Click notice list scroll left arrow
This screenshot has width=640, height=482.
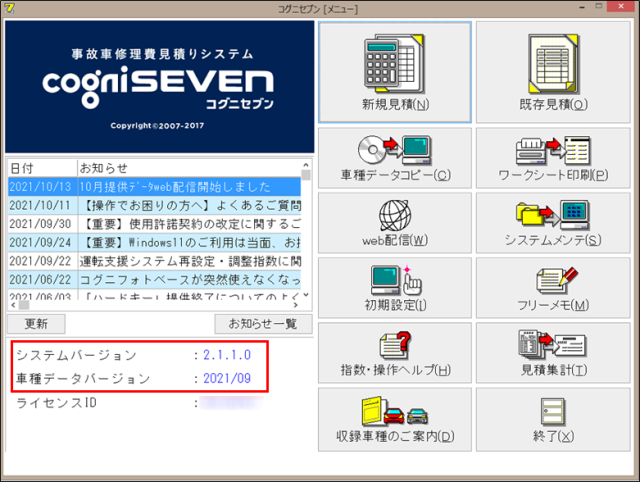tap(13, 305)
